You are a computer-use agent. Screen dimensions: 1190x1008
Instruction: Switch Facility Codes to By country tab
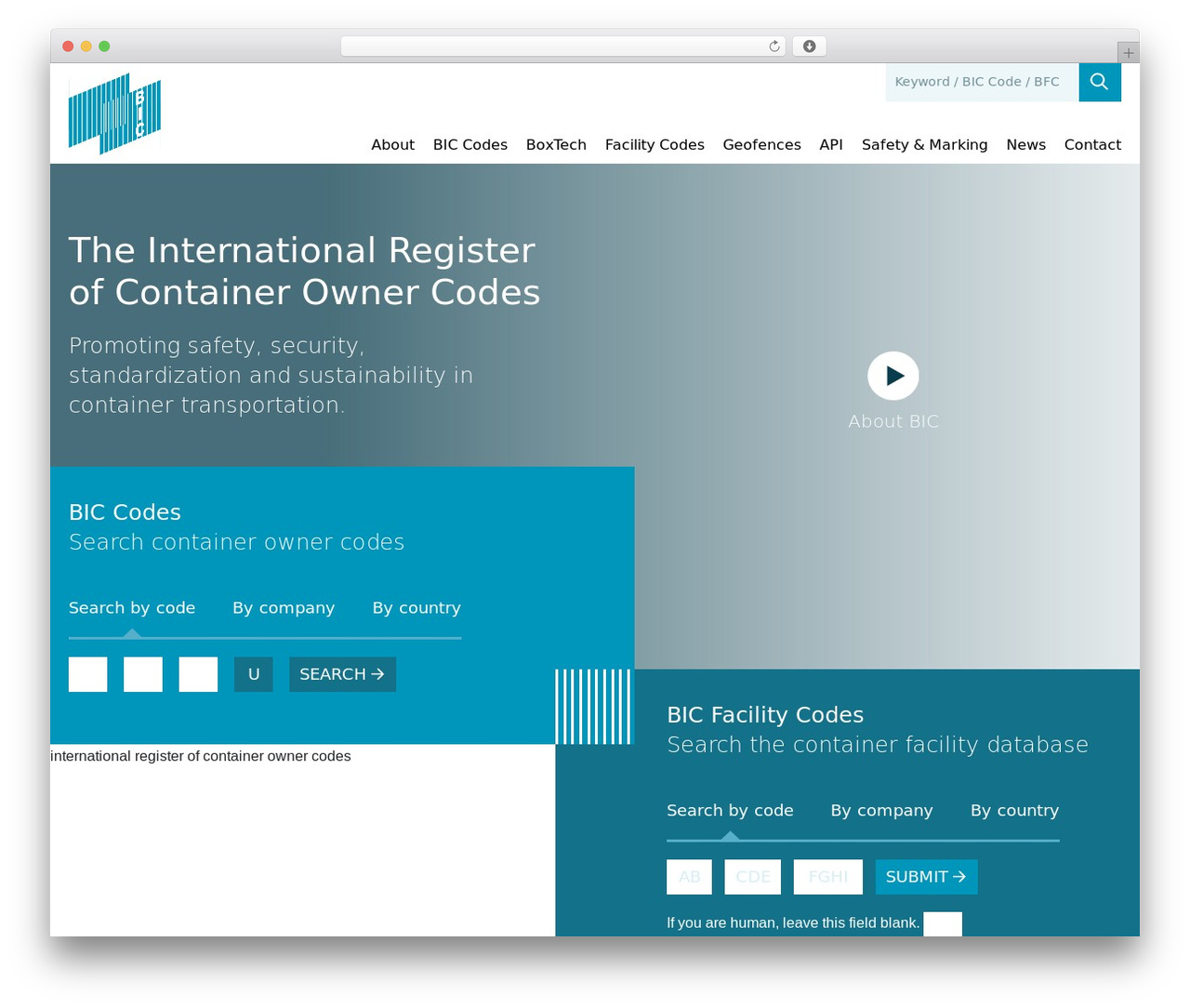[x=1014, y=811]
